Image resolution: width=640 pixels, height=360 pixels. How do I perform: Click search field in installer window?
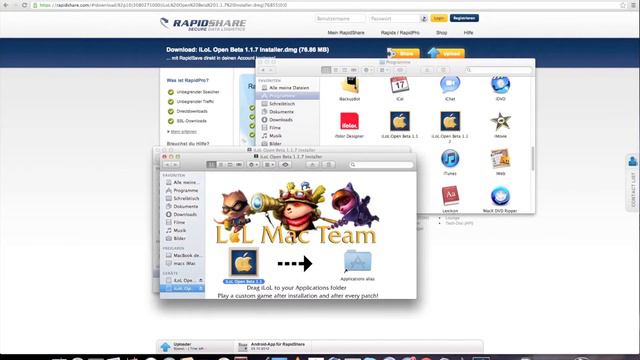point(381,164)
